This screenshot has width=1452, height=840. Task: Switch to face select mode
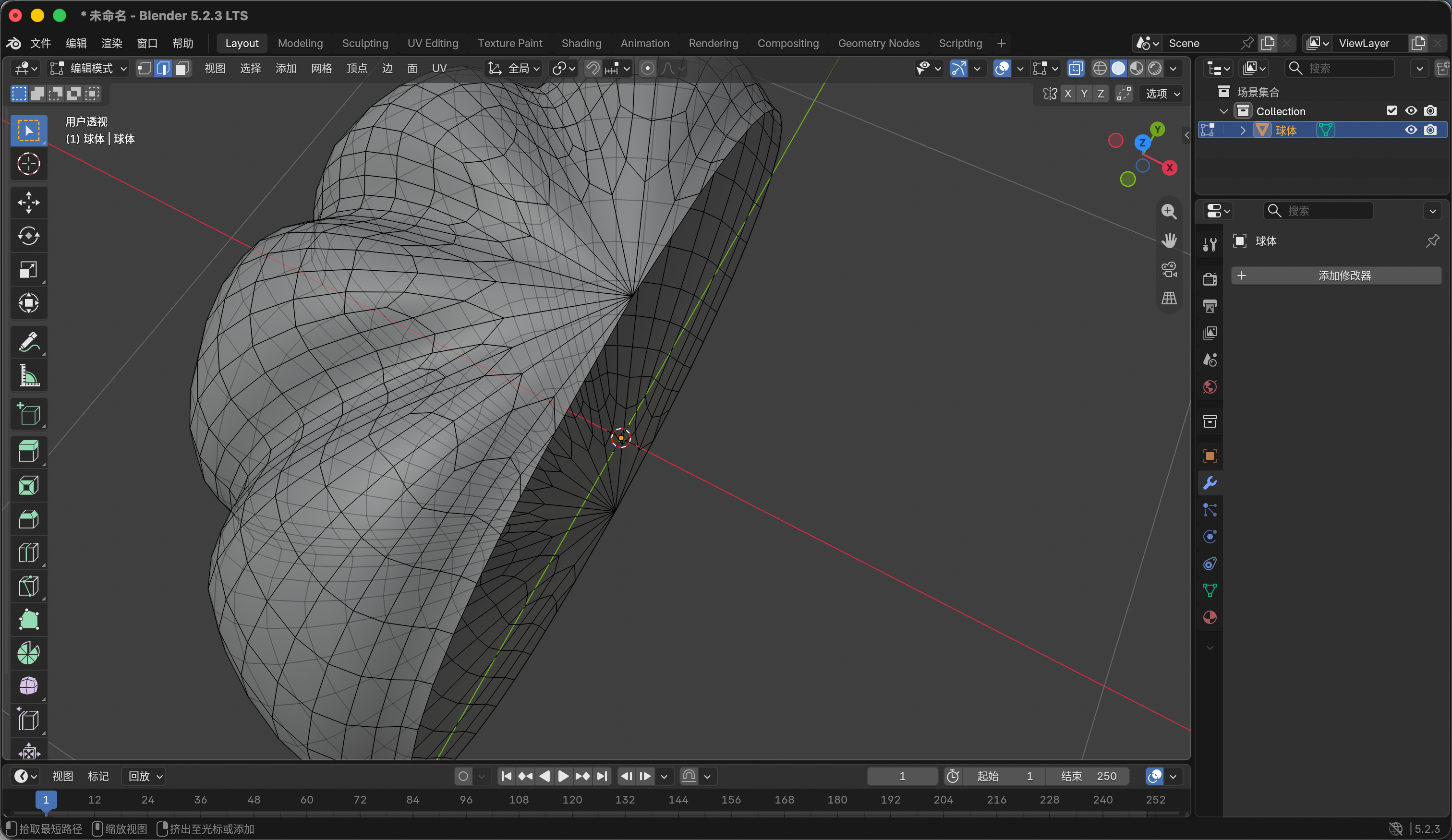pos(182,69)
